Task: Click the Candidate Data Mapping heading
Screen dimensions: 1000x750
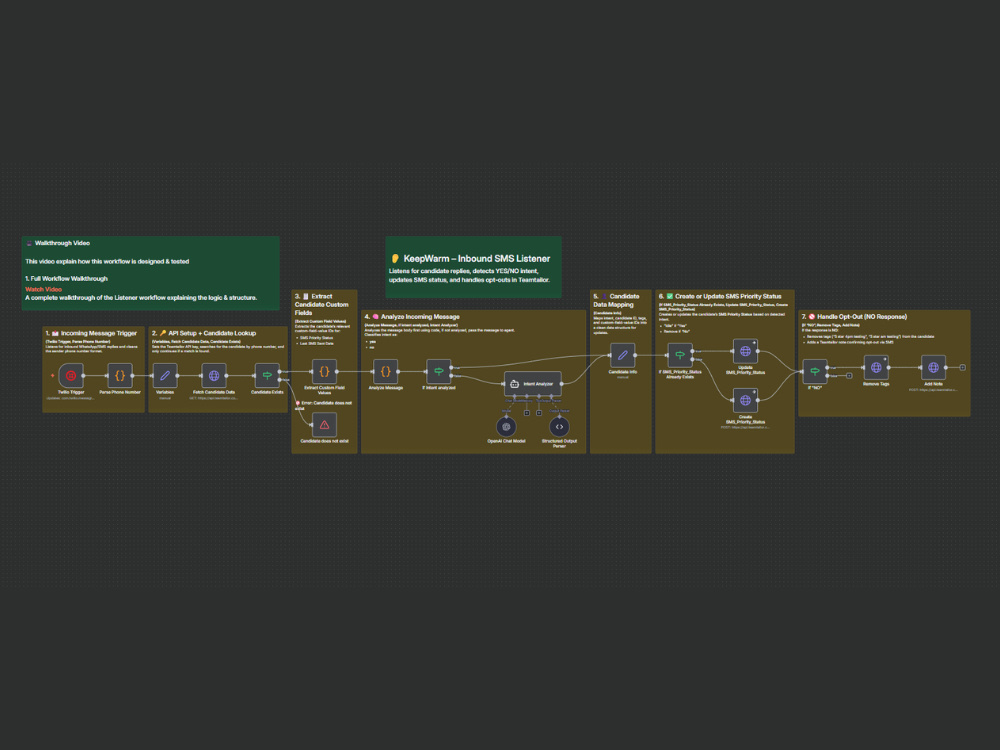Action: click(x=616, y=300)
